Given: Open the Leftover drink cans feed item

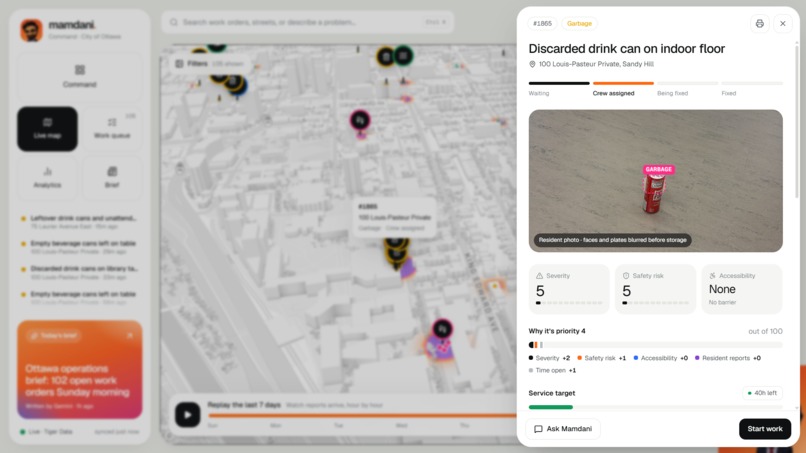Looking at the screenshot, I should coord(79,222).
